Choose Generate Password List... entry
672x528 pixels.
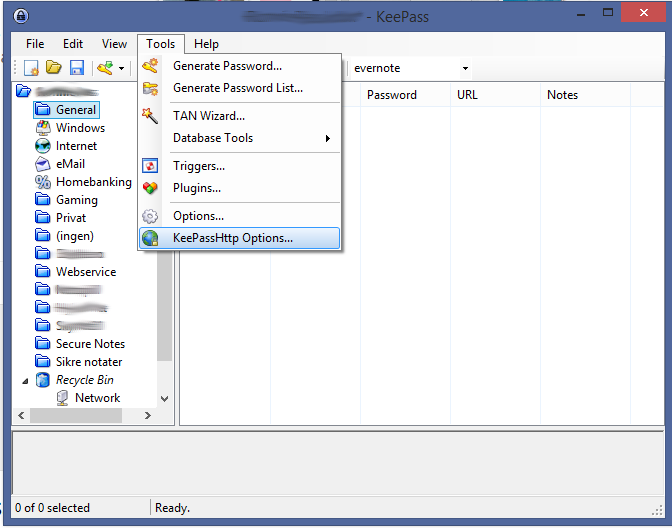(x=238, y=88)
